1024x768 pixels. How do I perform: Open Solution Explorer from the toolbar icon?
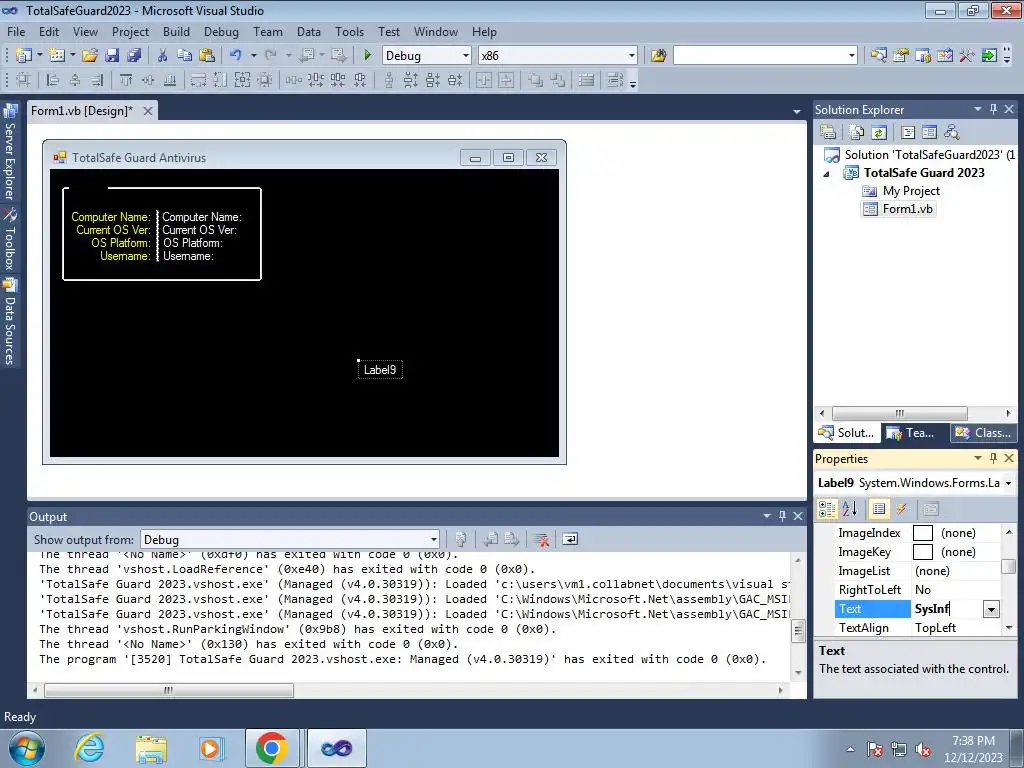pyautogui.click(x=879, y=56)
